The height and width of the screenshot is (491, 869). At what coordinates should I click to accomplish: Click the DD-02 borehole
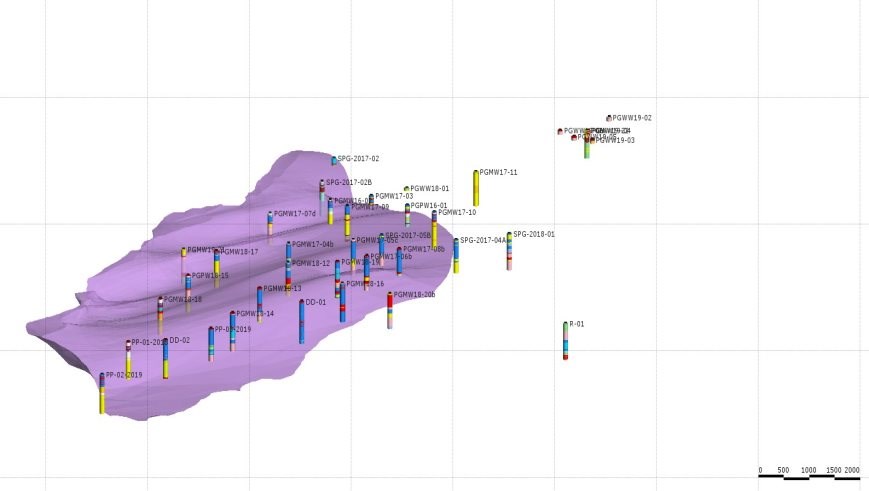[x=165, y=358]
